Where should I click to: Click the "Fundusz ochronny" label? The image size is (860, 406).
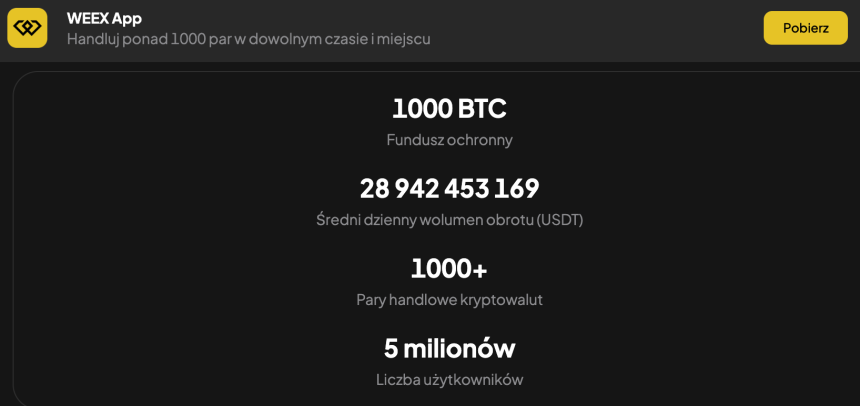449,140
